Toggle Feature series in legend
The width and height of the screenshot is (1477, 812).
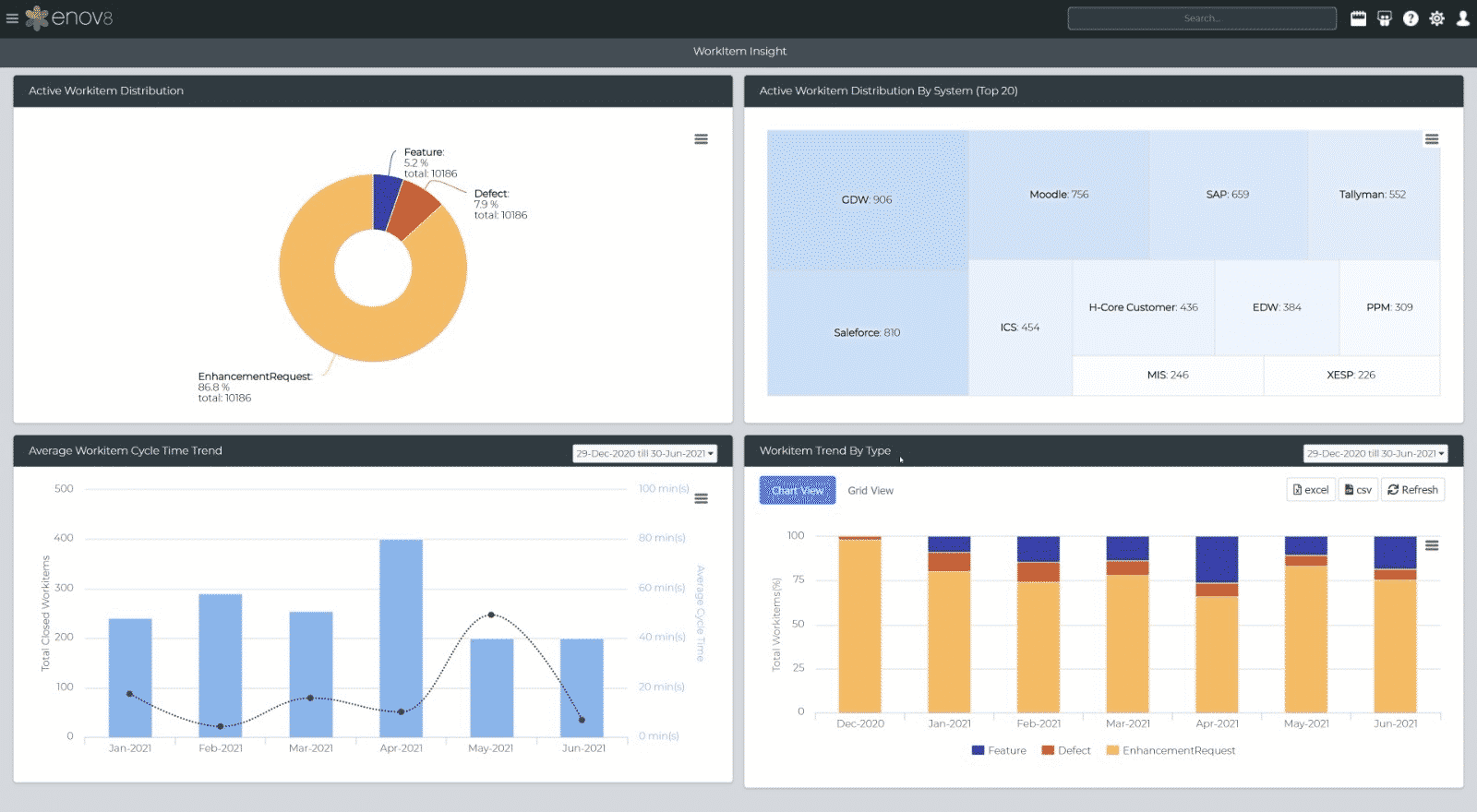[x=999, y=750]
